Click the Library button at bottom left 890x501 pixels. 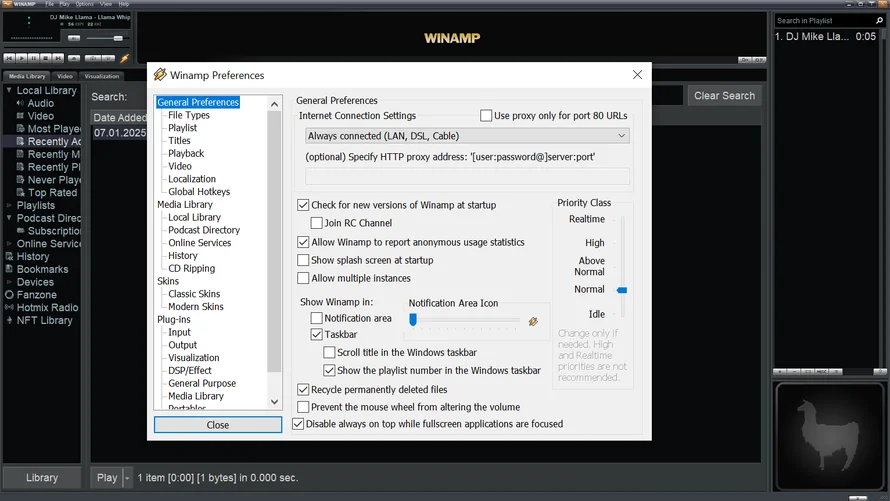[x=42, y=478]
